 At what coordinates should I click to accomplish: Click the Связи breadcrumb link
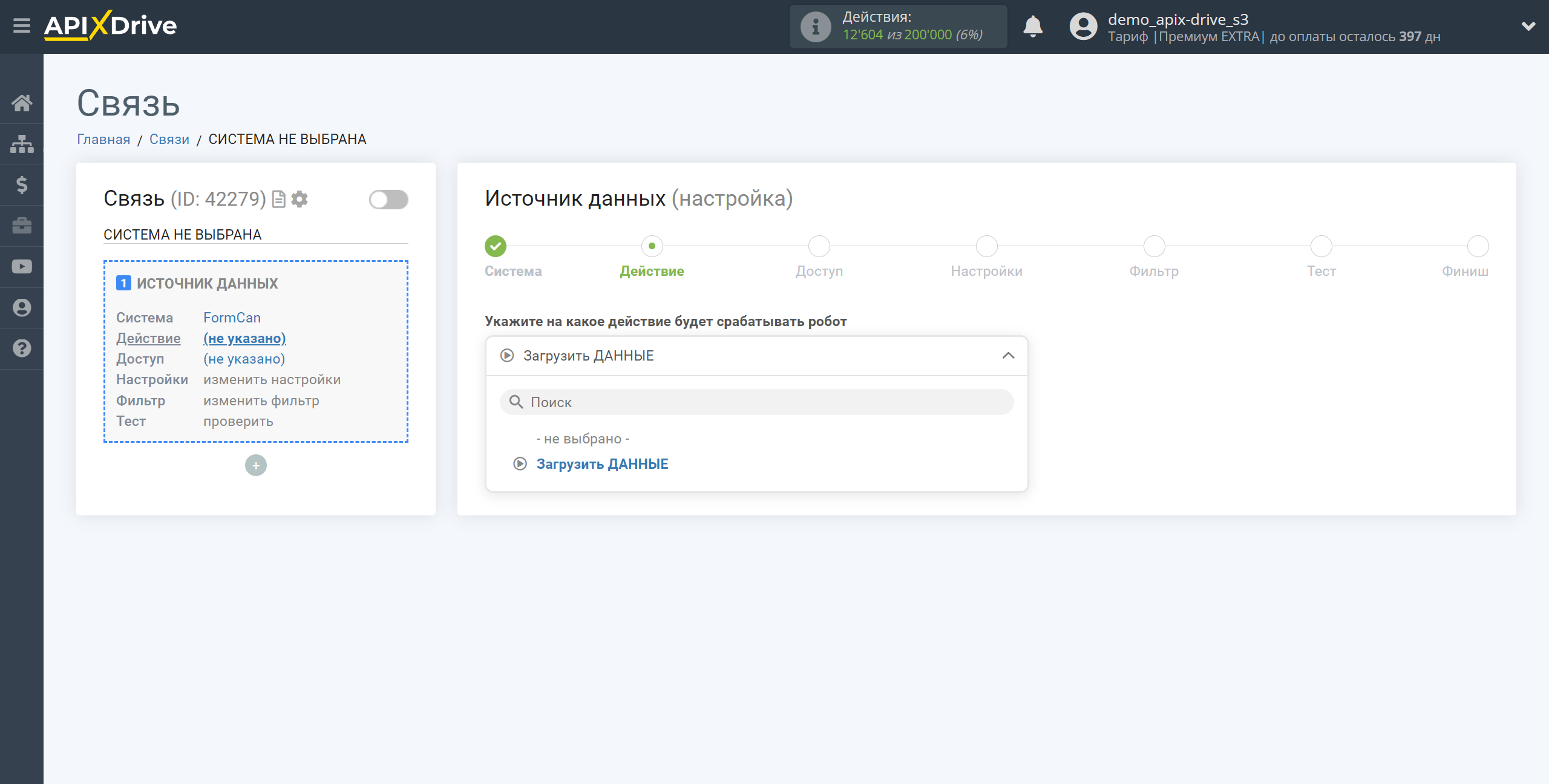point(170,139)
